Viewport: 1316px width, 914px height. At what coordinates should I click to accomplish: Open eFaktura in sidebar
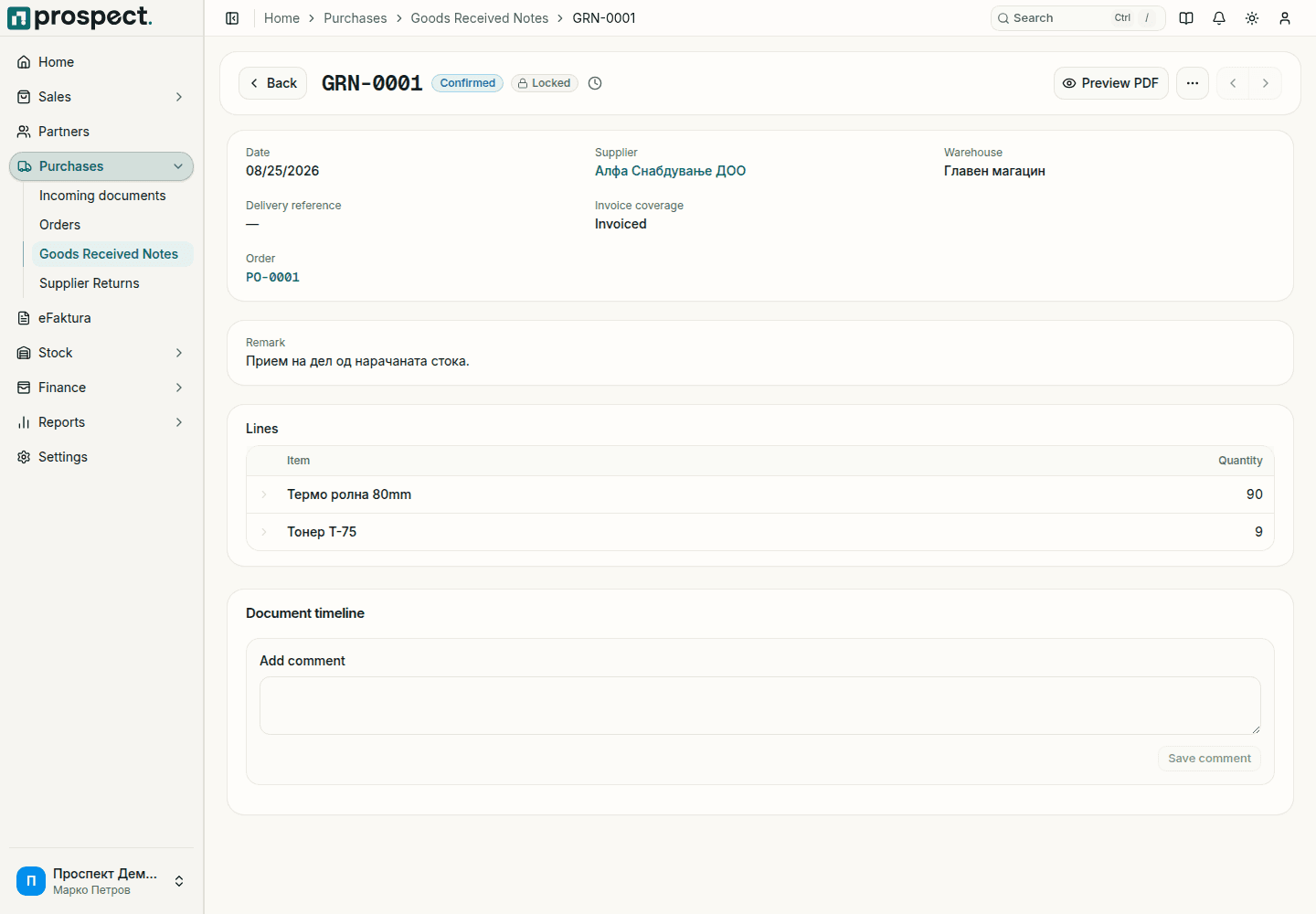tap(101, 318)
